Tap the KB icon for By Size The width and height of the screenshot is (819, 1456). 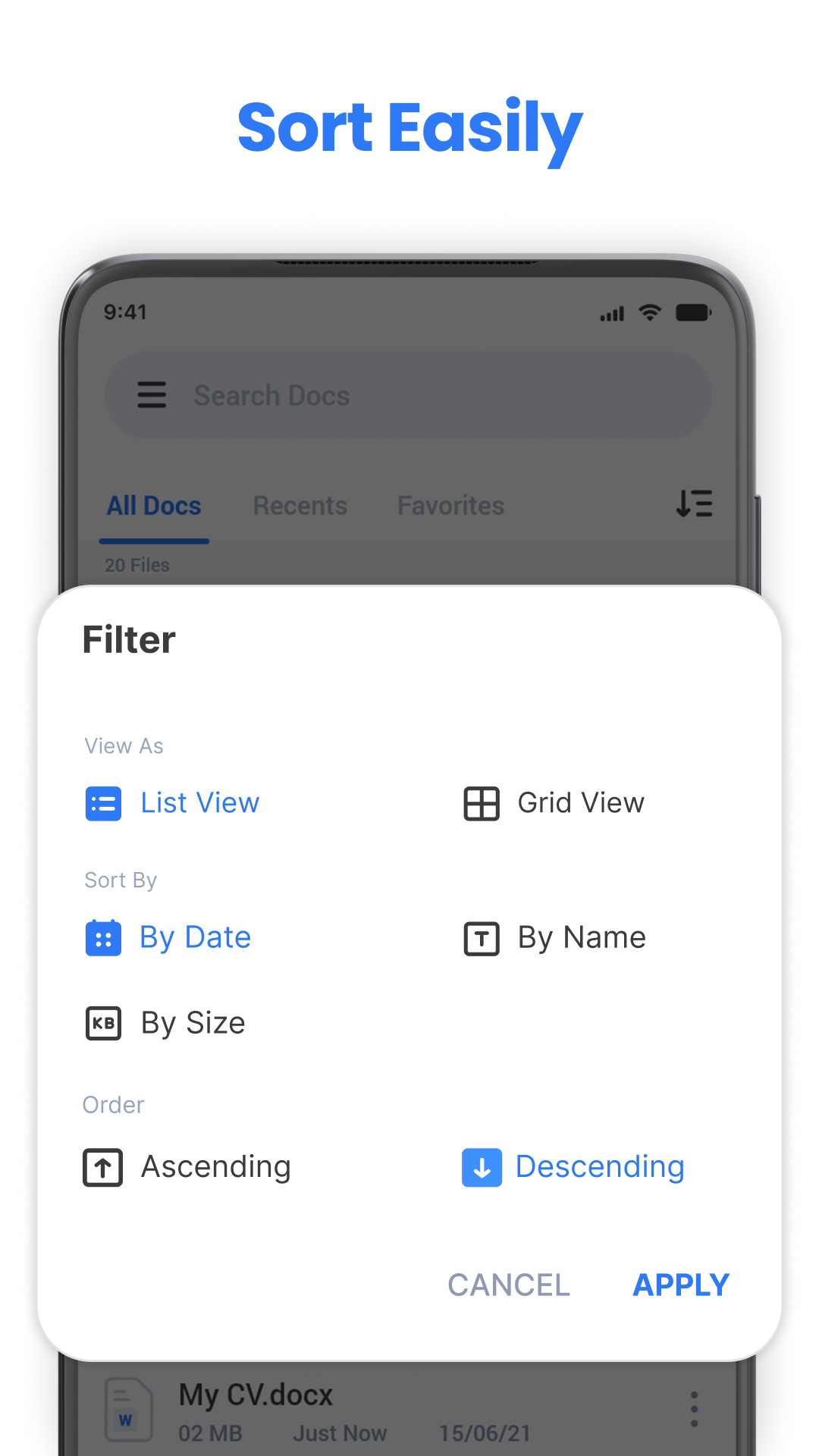point(103,1023)
